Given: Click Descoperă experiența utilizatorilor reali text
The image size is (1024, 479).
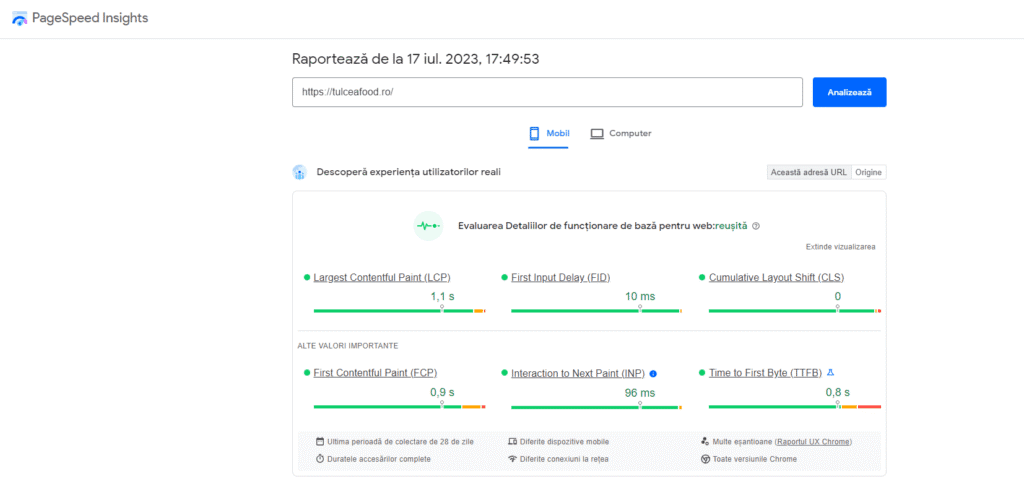Looking at the screenshot, I should tap(409, 172).
